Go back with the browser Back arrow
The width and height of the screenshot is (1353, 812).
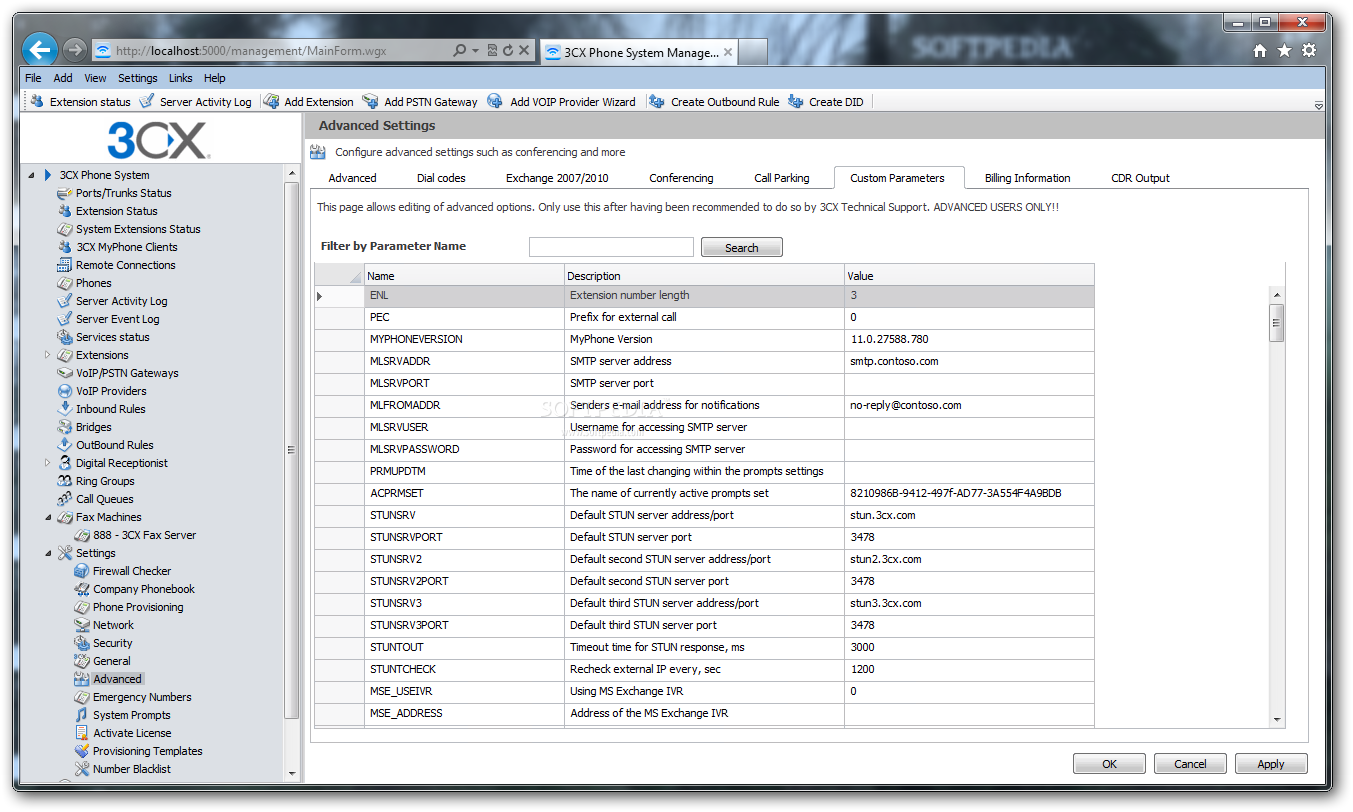click(x=41, y=50)
